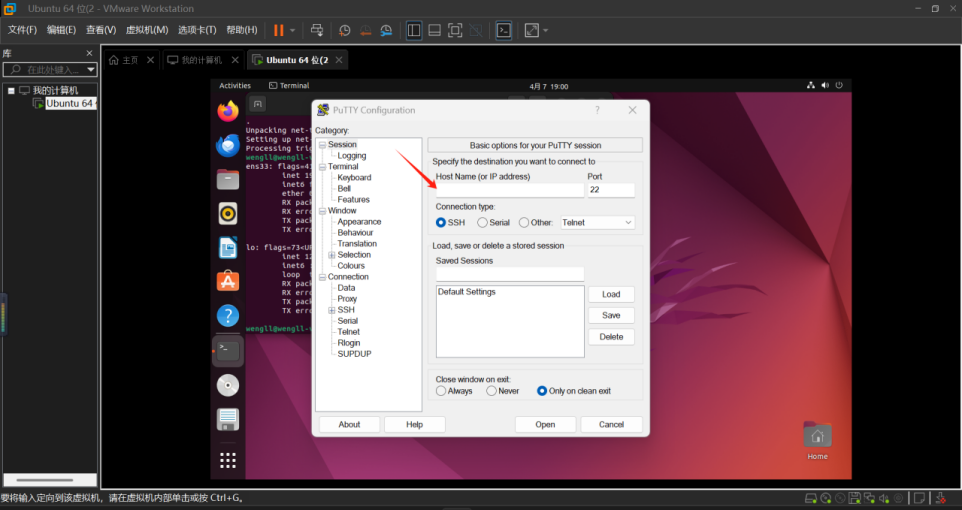Open Firefox from the Ubuntu dock
The image size is (962, 510).
click(x=228, y=112)
